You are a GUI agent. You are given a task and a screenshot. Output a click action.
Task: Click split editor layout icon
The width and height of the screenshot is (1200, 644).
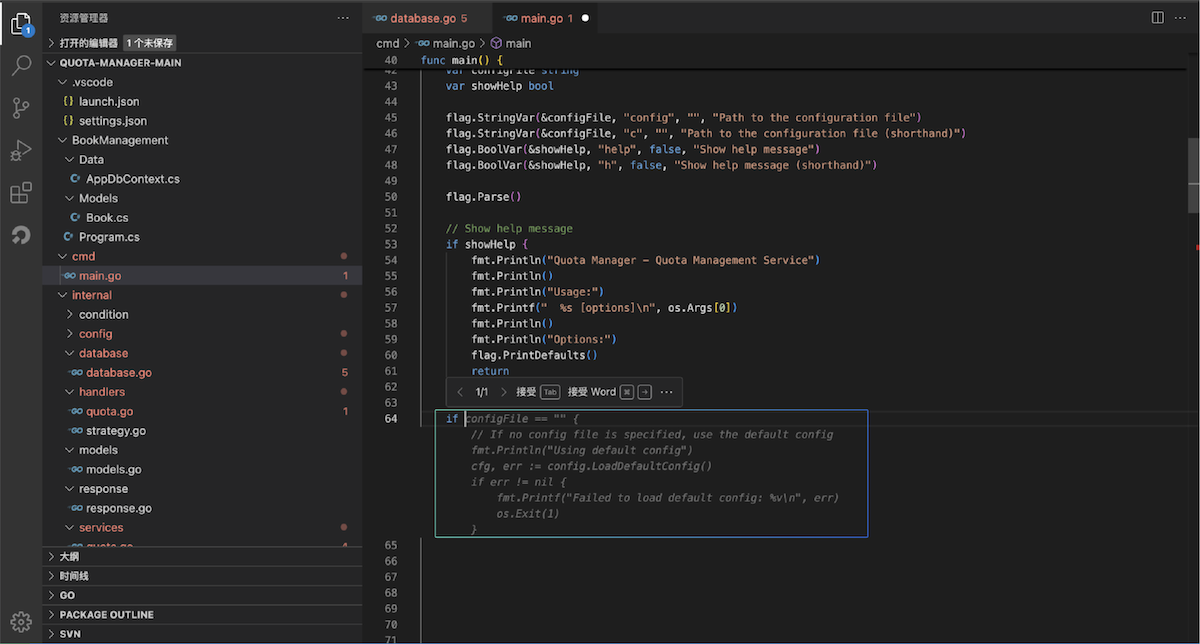(x=1157, y=18)
